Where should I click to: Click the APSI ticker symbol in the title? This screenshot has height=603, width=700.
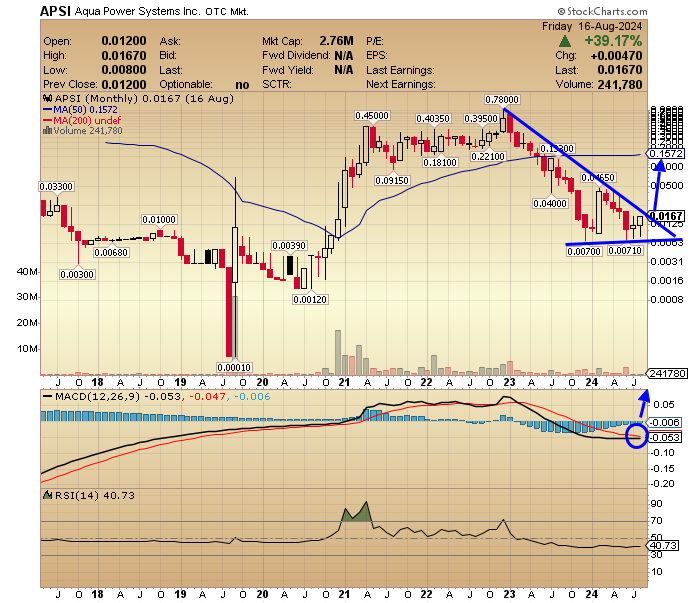click(55, 11)
